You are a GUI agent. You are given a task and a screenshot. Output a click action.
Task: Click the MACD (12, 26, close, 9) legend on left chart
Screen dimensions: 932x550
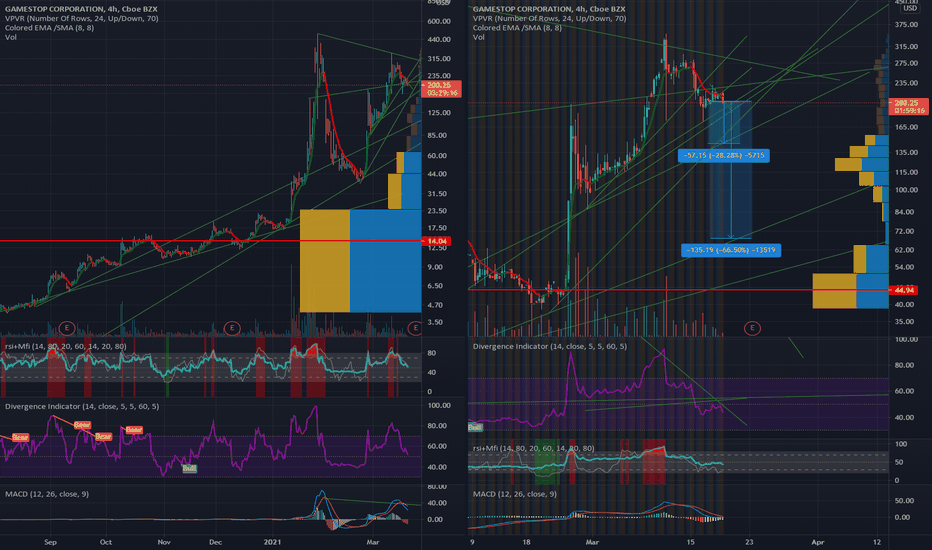[x=46, y=494]
